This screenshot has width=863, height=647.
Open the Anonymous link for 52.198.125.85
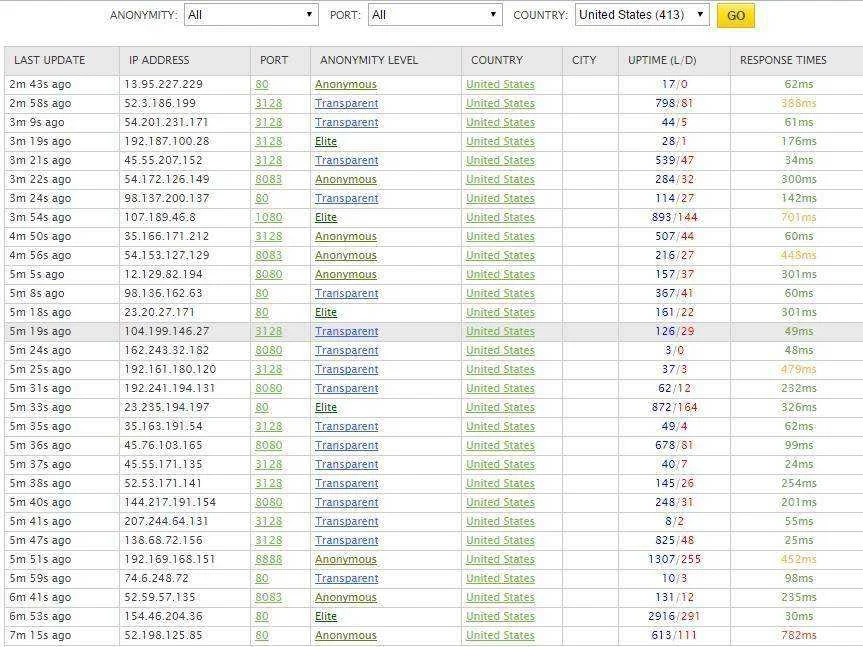(346, 635)
